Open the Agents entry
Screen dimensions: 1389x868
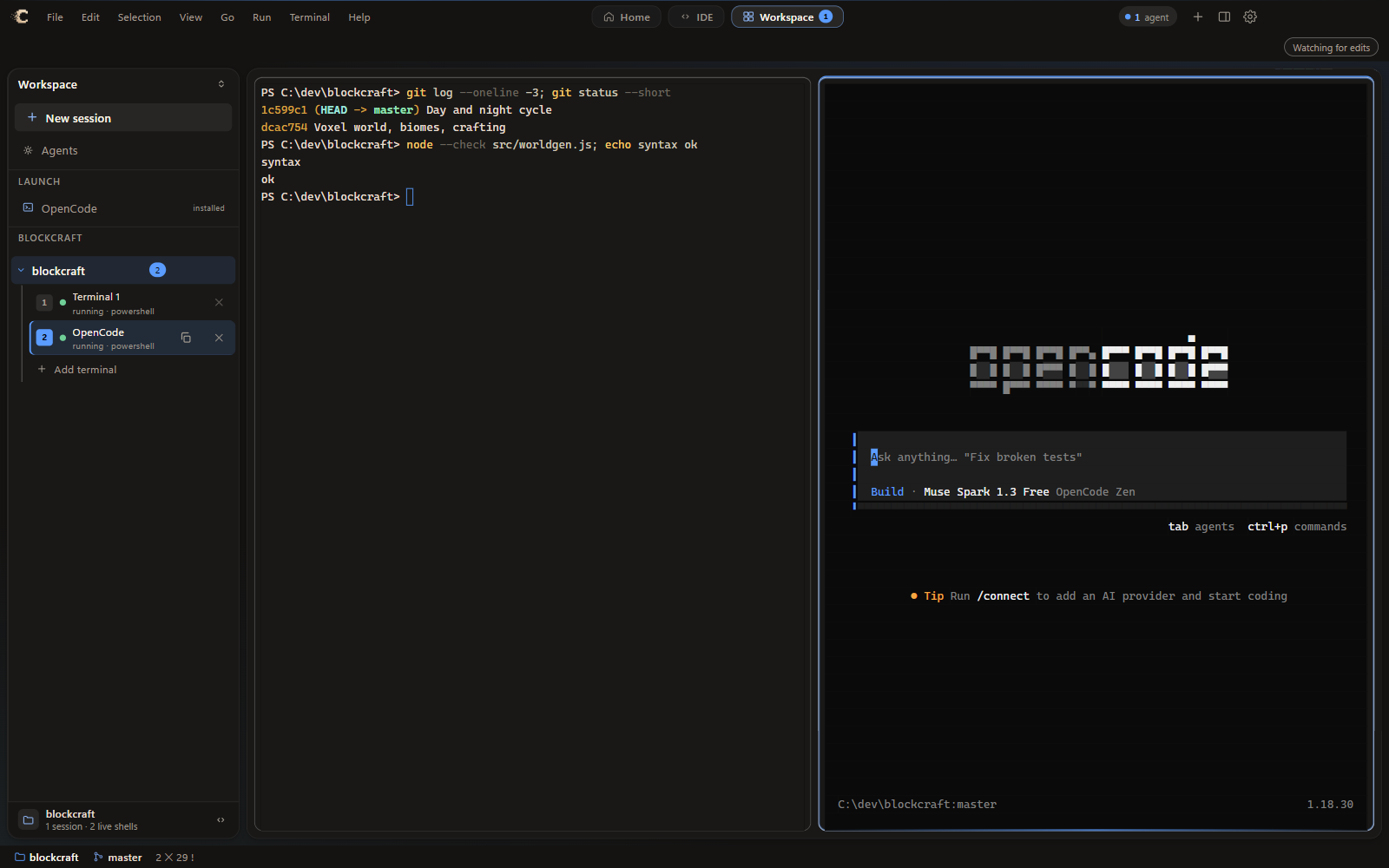coord(123,150)
